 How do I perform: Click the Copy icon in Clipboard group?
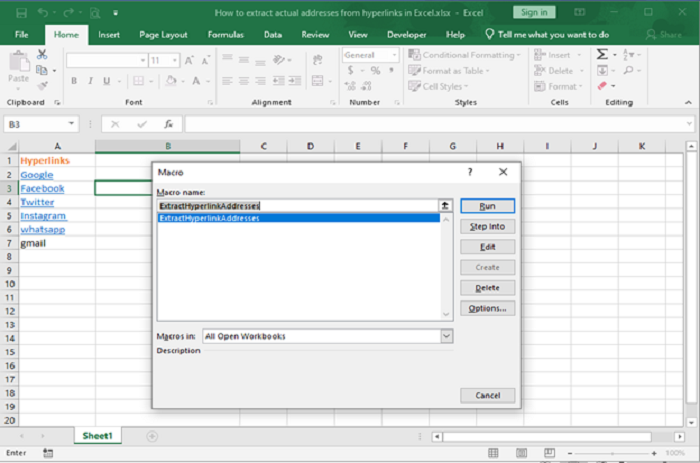click(x=42, y=70)
